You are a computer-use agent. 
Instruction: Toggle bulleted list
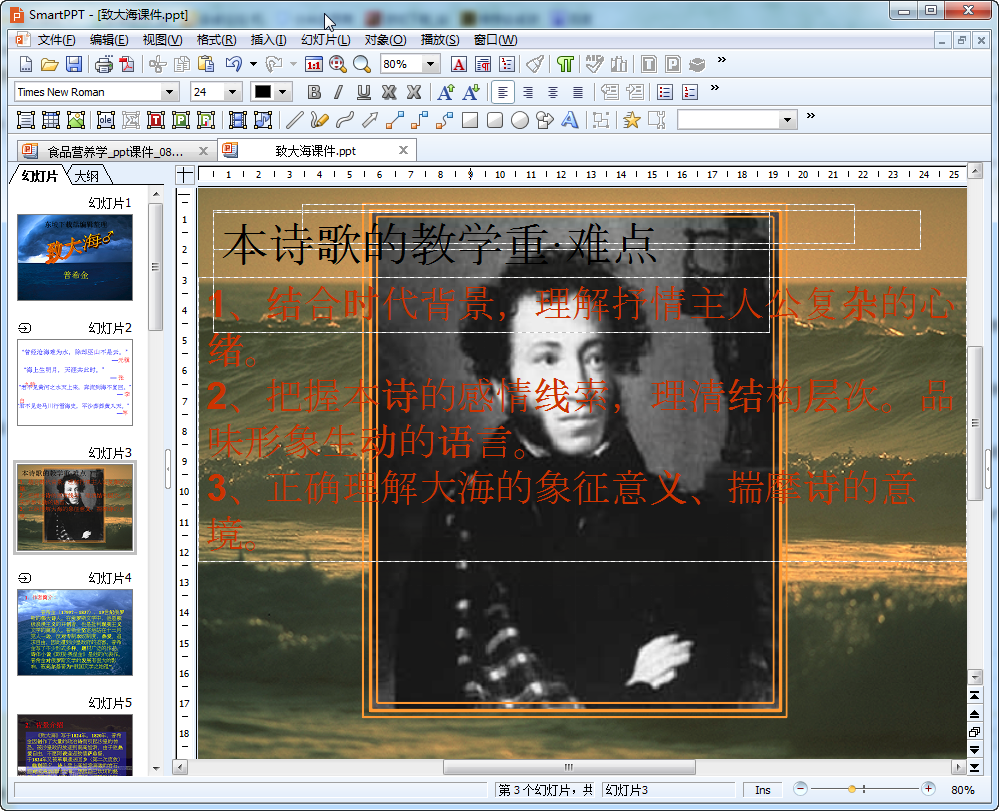point(665,92)
